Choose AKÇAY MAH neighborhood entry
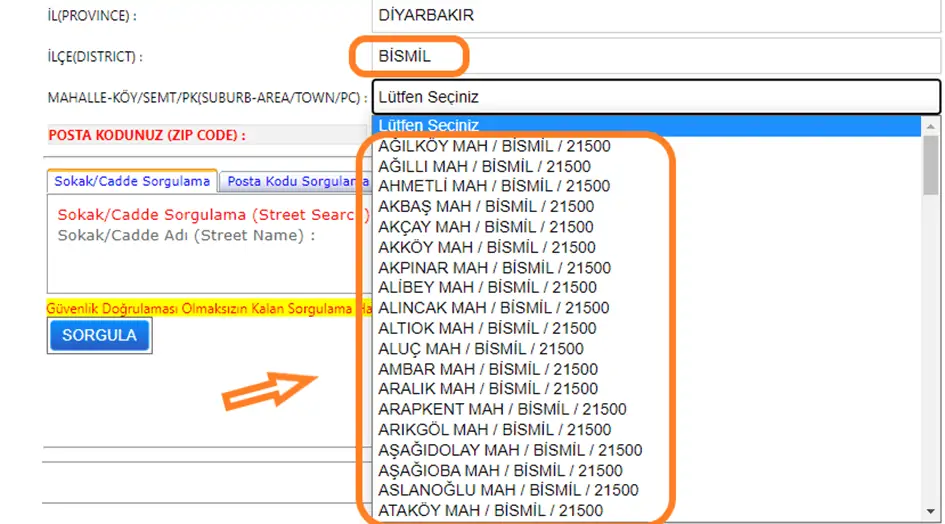This screenshot has height=524, width=945. point(486,227)
